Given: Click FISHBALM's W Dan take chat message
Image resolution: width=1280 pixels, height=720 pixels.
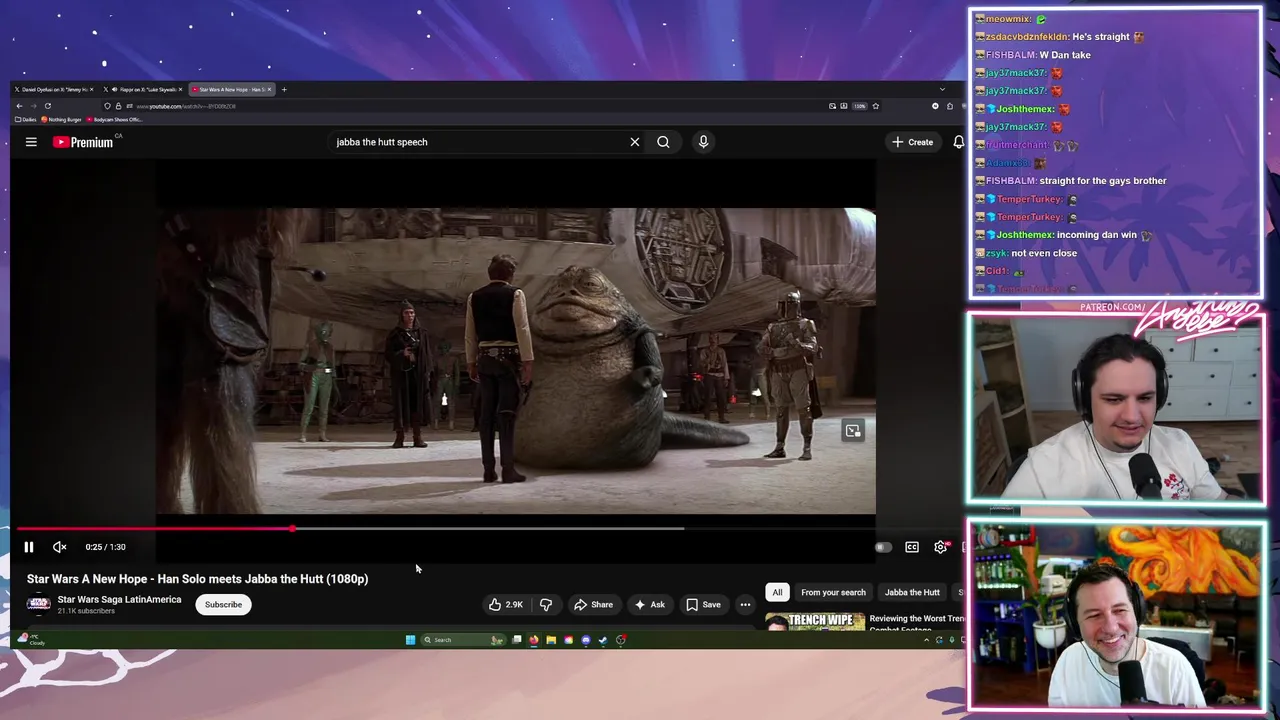Looking at the screenshot, I should [x=1038, y=55].
